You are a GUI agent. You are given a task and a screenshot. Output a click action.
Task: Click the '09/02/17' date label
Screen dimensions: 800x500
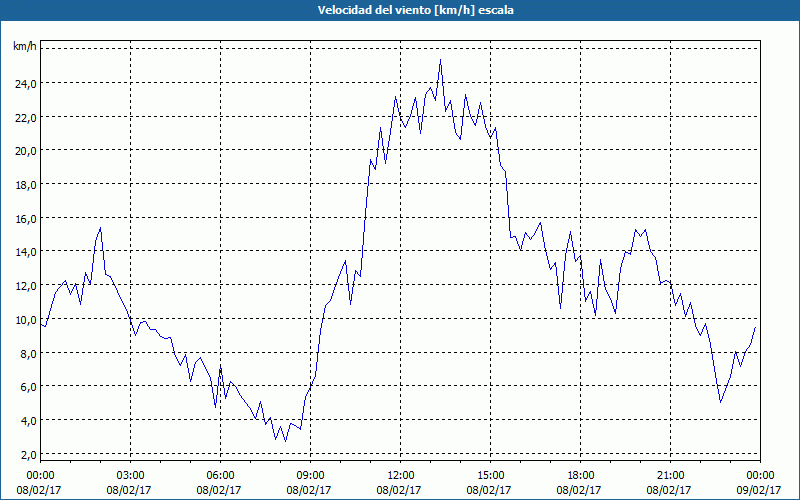[x=759, y=490]
